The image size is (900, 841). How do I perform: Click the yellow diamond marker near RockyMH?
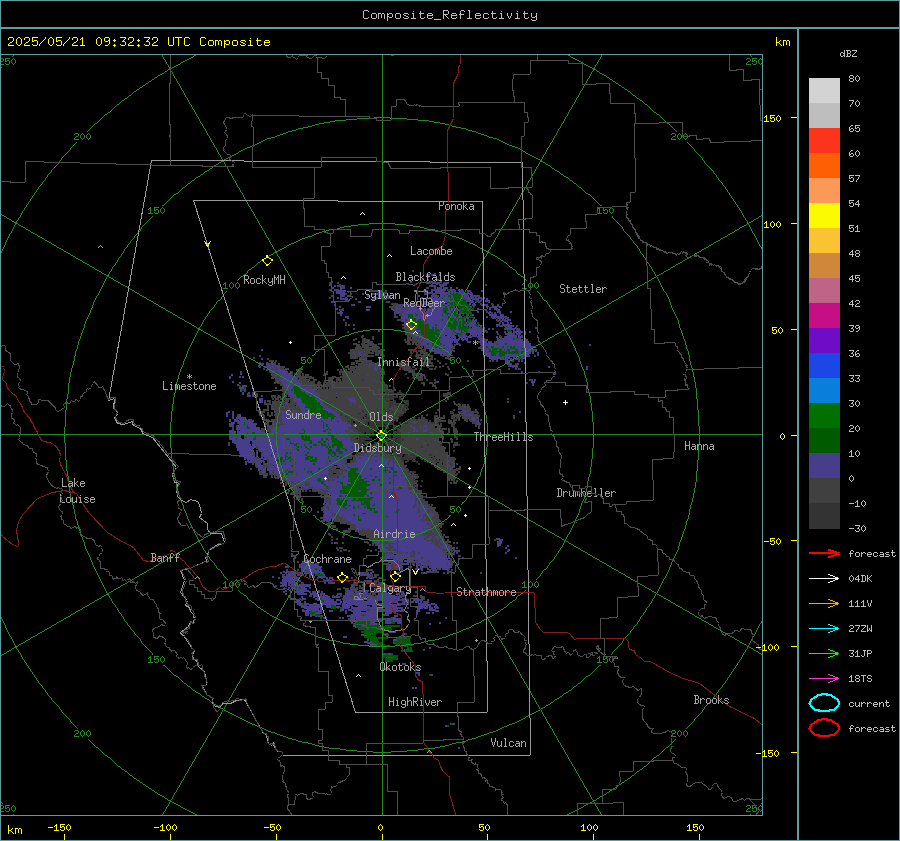coord(267,261)
